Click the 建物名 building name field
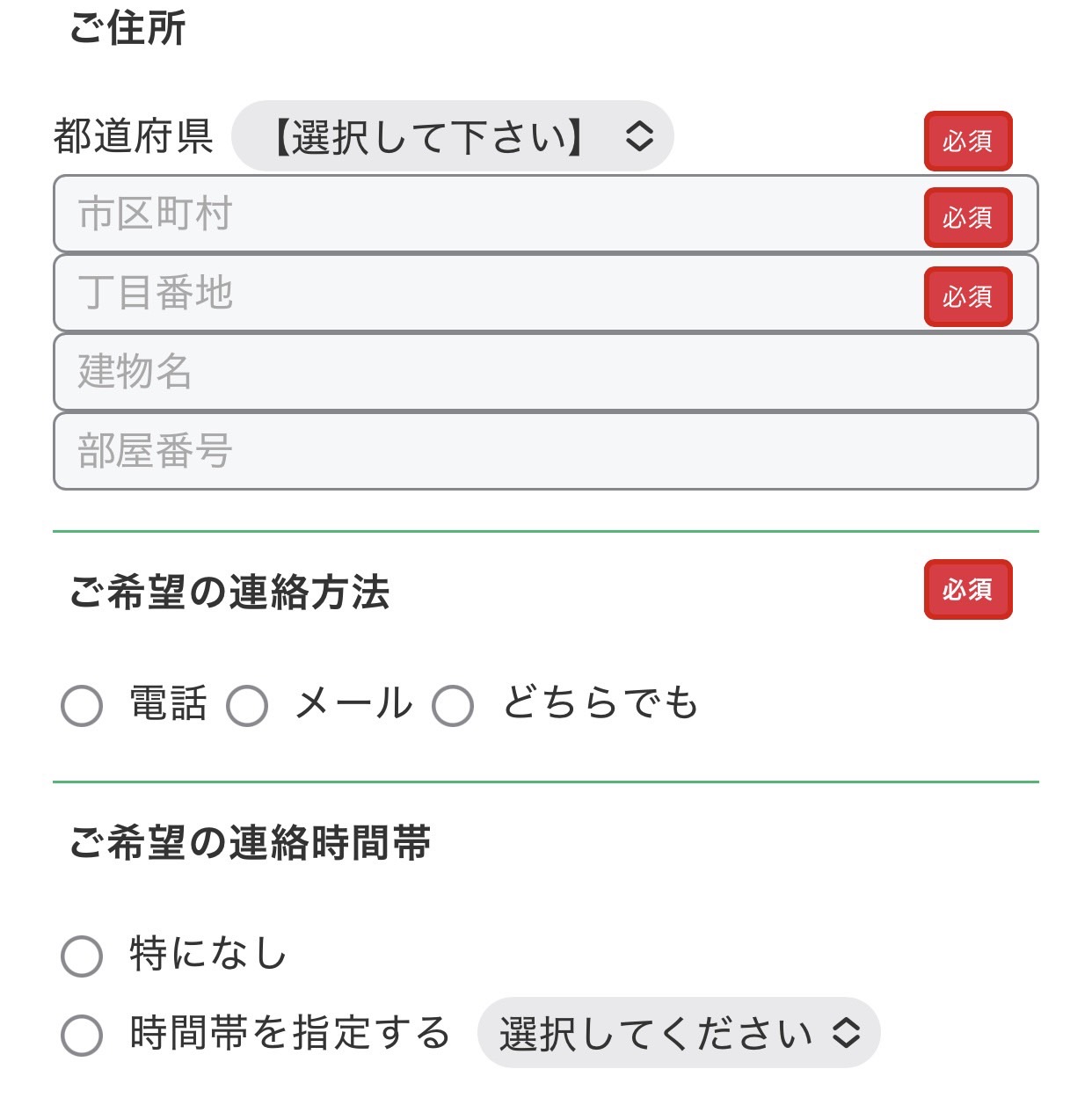1092x1098 pixels. pos(545,372)
